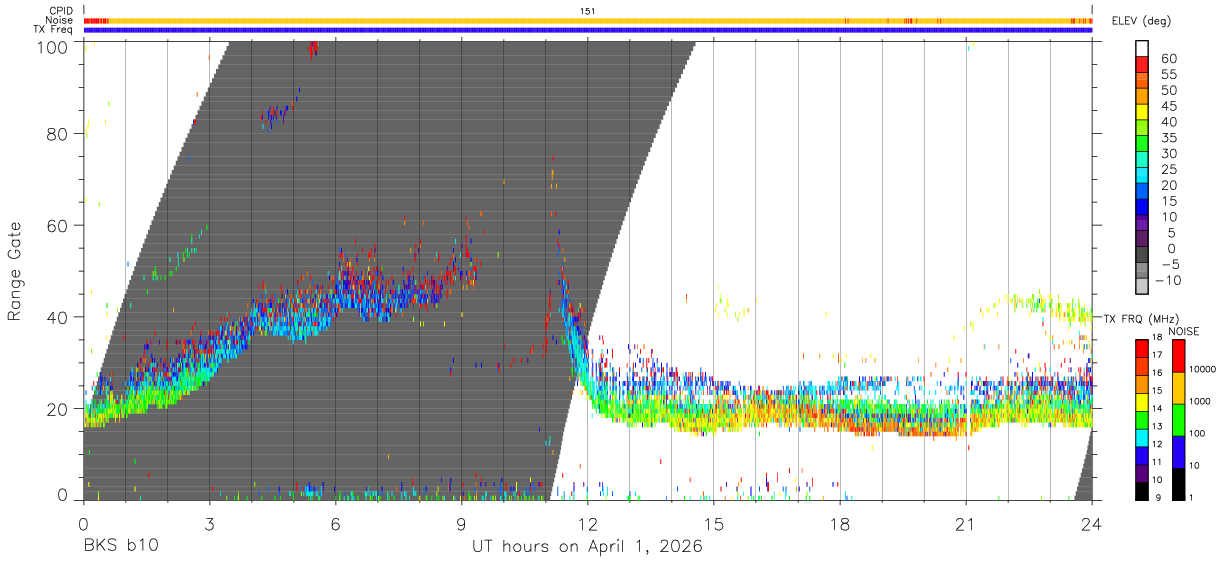Click the NOISE legend label '100'
Viewport: 1228px width, 567px height.
pos(1198,434)
